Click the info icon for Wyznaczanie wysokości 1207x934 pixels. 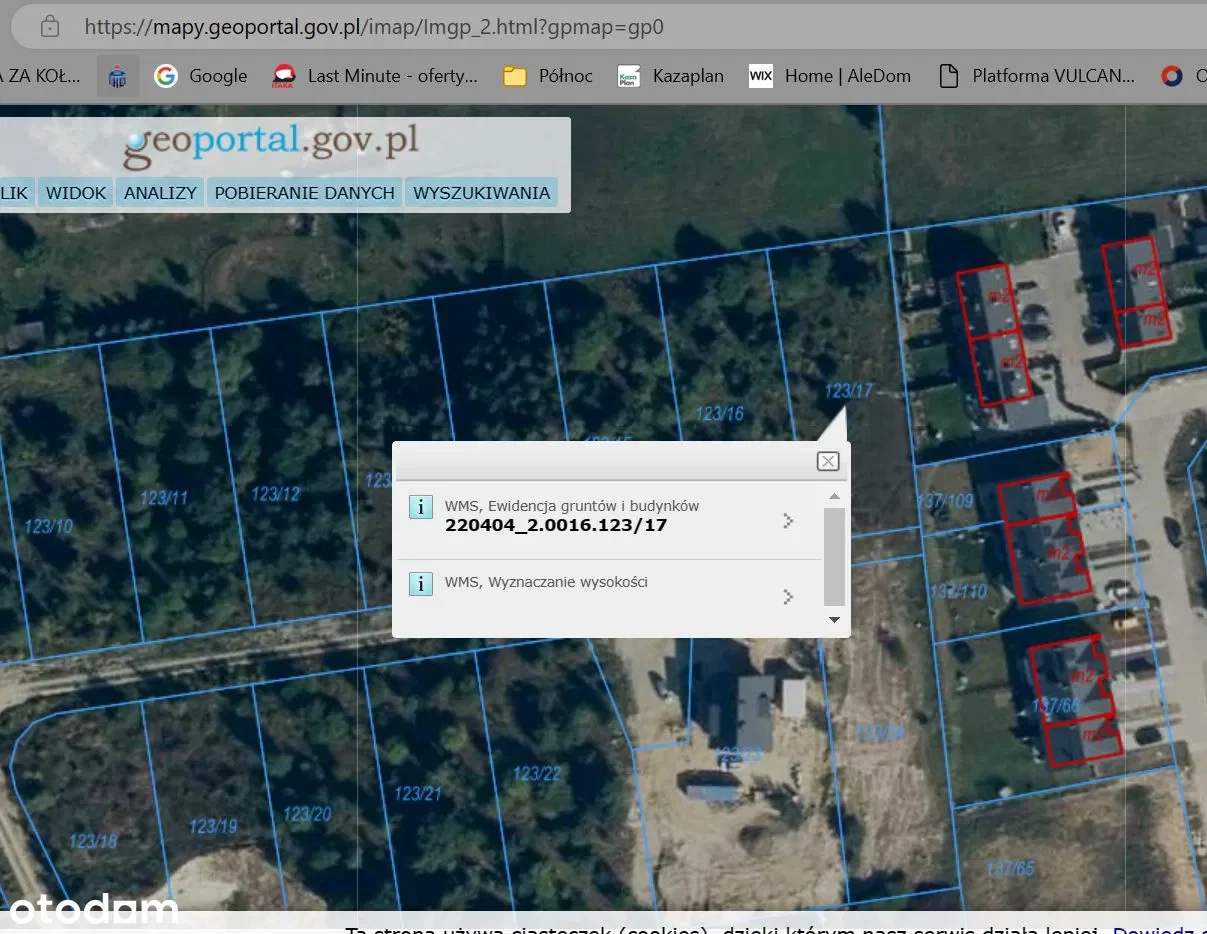421,583
